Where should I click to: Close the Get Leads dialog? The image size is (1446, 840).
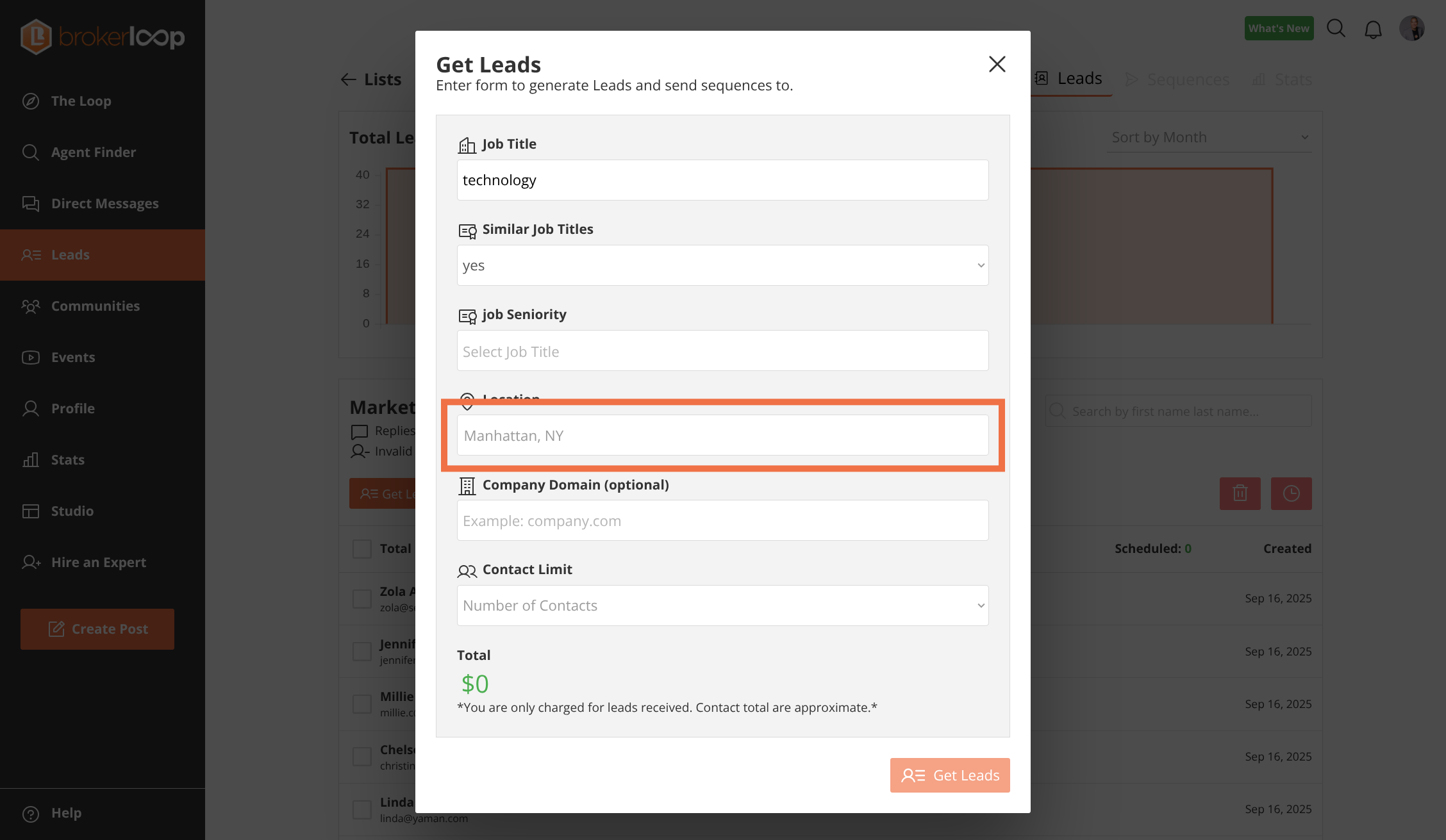pyautogui.click(x=997, y=64)
